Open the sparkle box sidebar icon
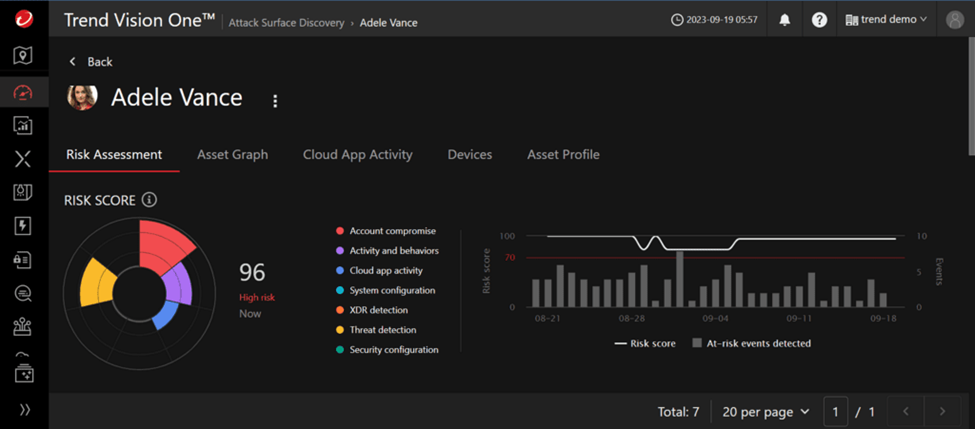The width and height of the screenshot is (975, 429). pos(24,373)
